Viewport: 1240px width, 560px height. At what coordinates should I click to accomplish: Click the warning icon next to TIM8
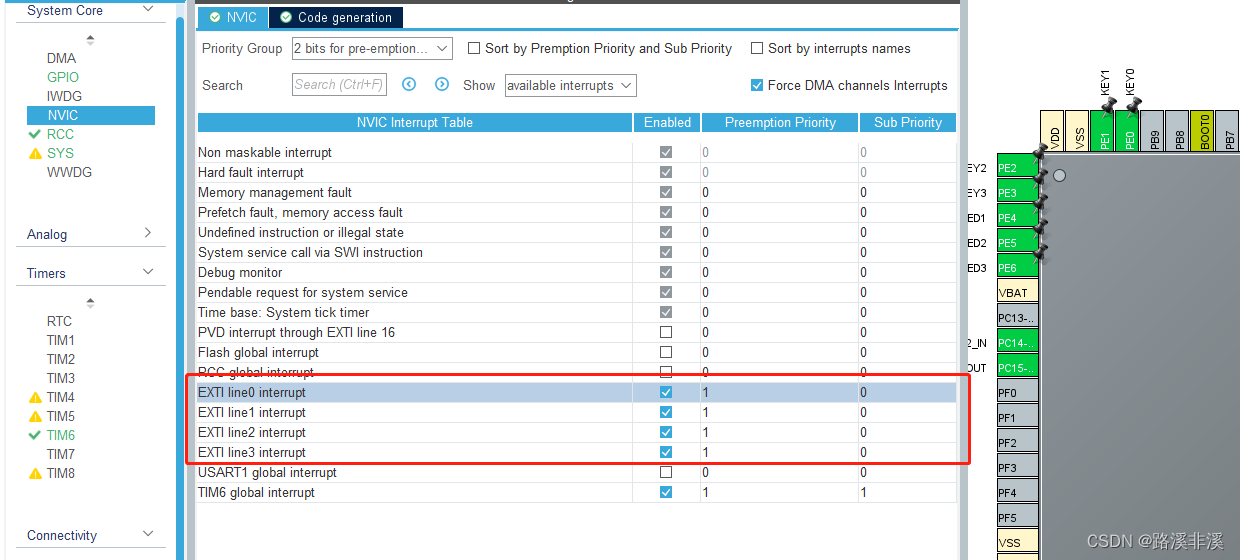[35, 473]
